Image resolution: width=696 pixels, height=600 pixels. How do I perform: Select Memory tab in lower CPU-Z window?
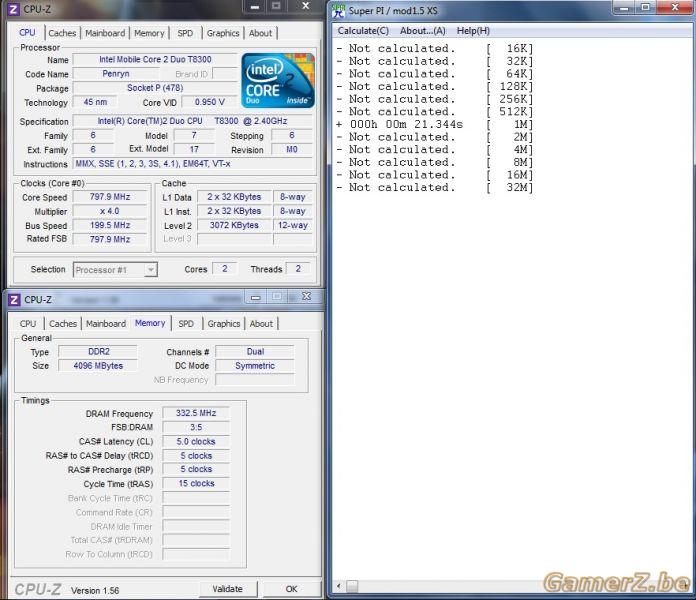click(150, 323)
